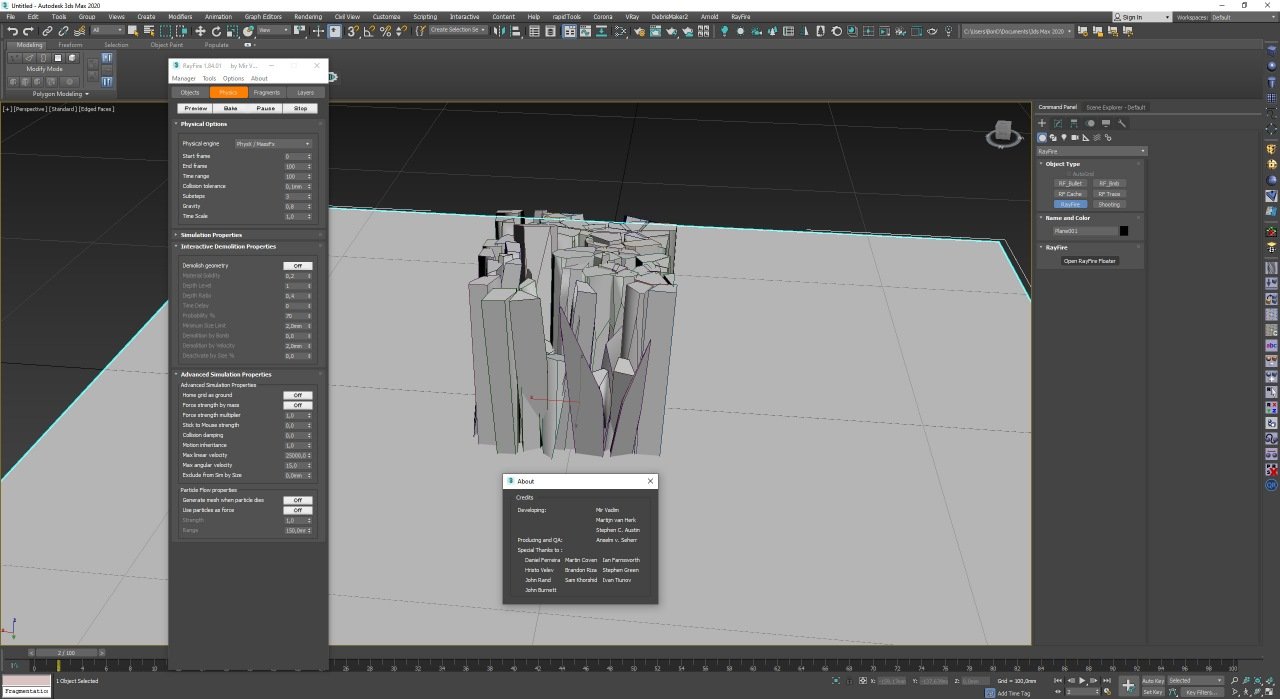This screenshot has height=699, width=1280.
Task: Collapse the Object Type rollout
Action: (1063, 164)
